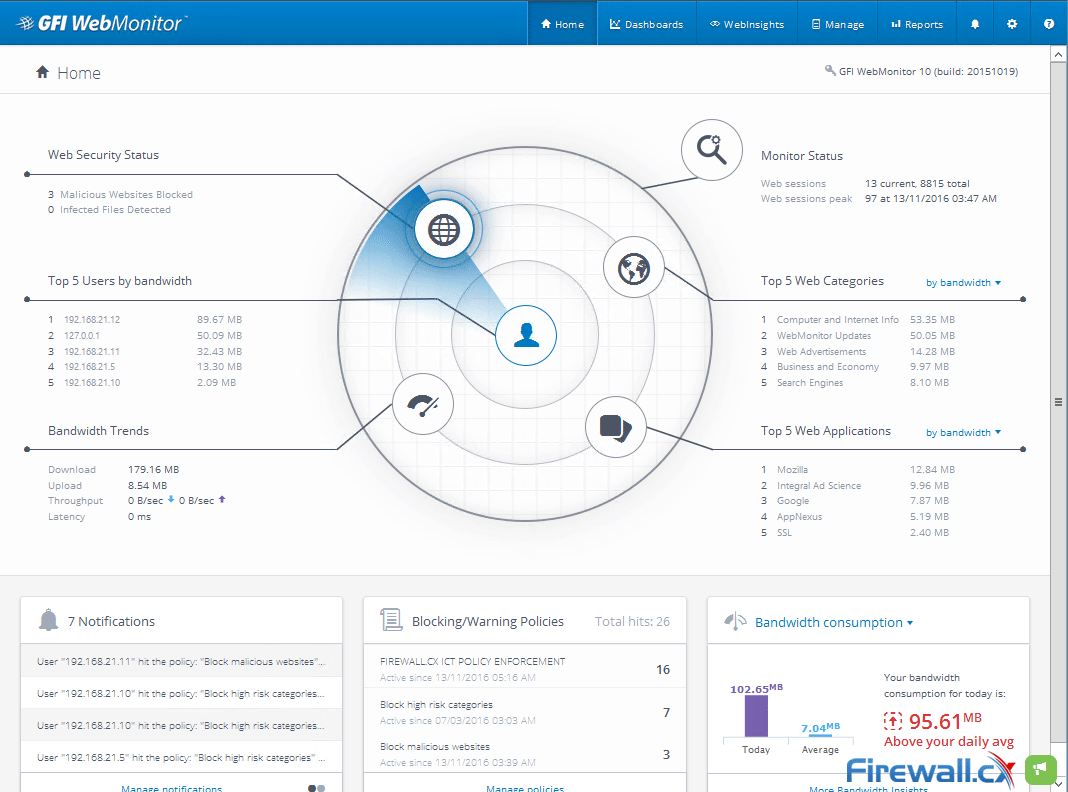Screen dimensions: 1068x792
Task: Click Computer and Internet Info category
Action: [x=837, y=319]
